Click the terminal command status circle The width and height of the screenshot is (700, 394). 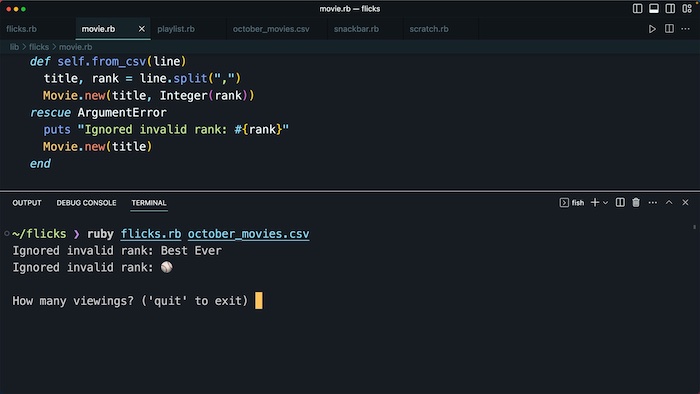(x=7, y=233)
